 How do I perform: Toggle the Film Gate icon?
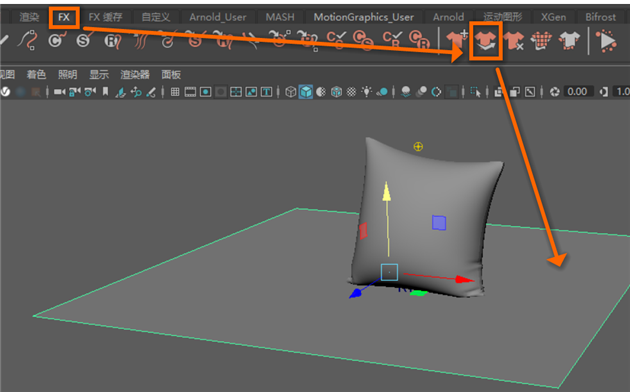click(190, 92)
